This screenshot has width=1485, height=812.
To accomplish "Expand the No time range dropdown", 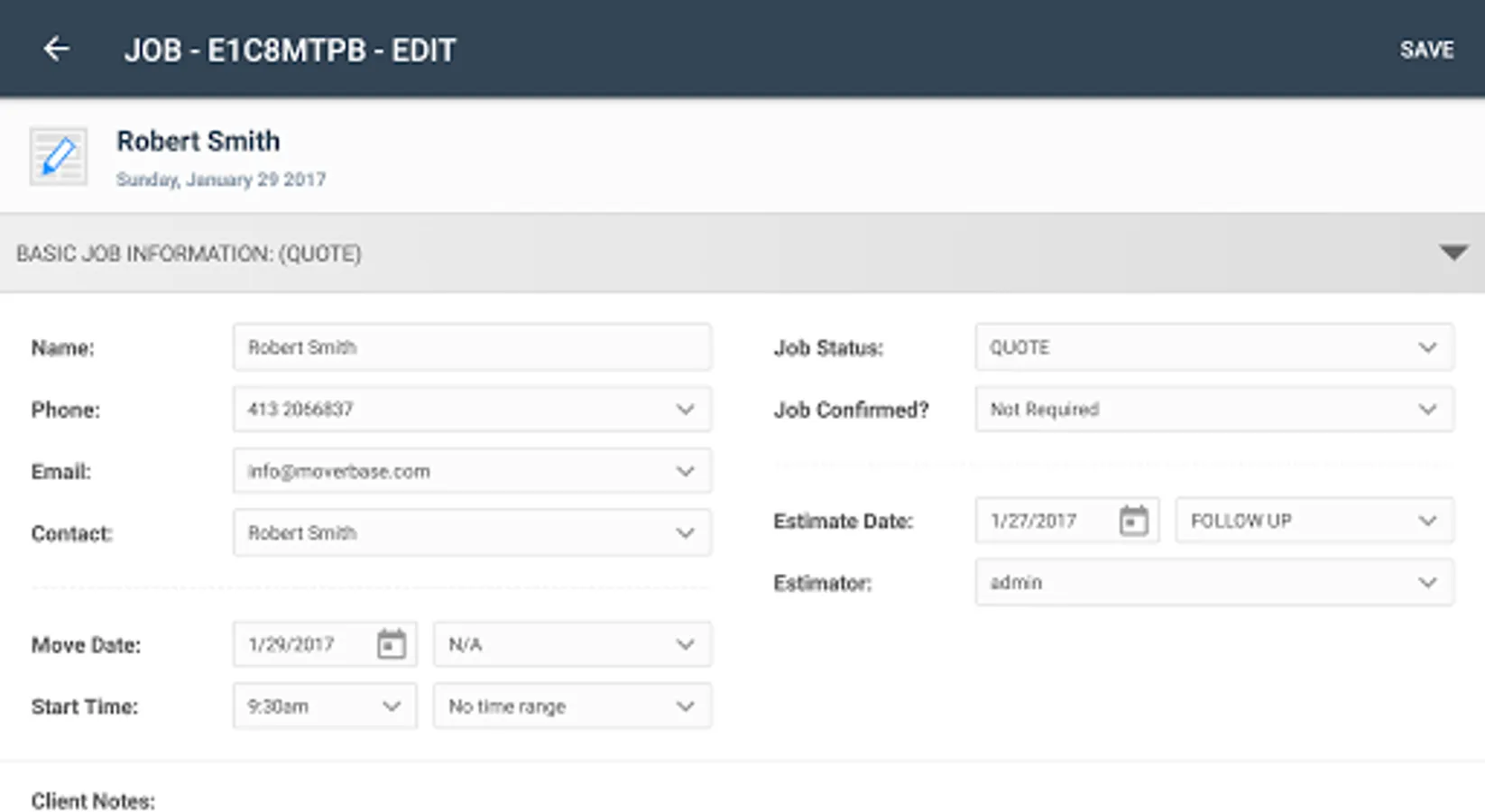I will 572,706.
